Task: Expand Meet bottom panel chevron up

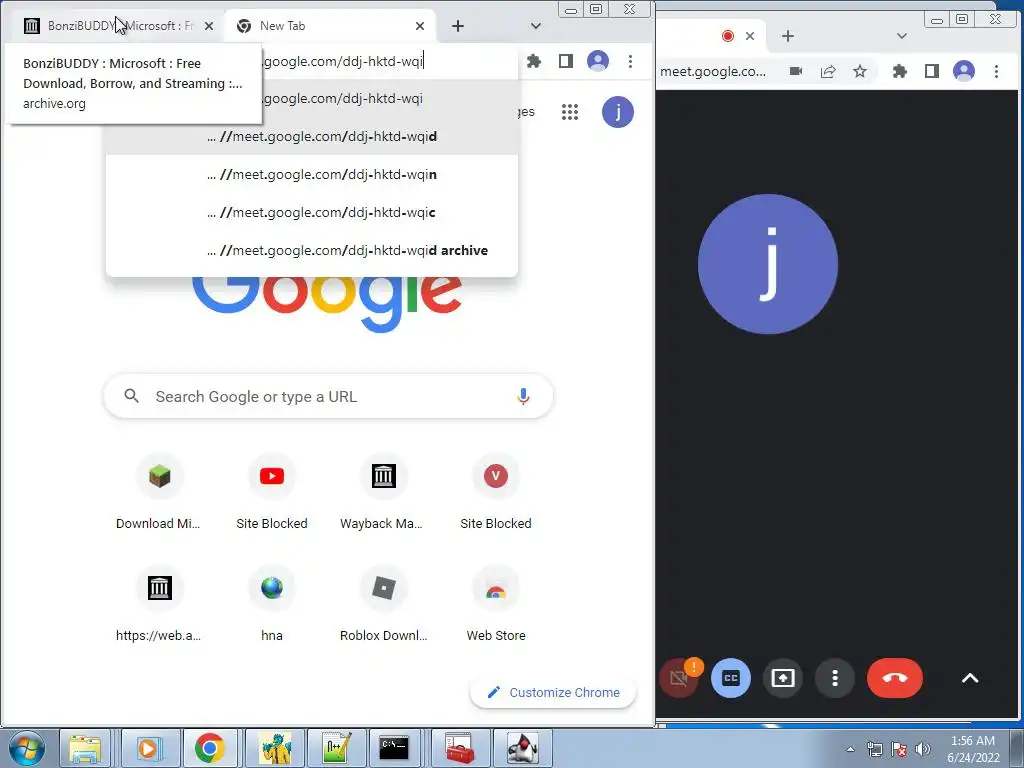Action: tap(970, 679)
